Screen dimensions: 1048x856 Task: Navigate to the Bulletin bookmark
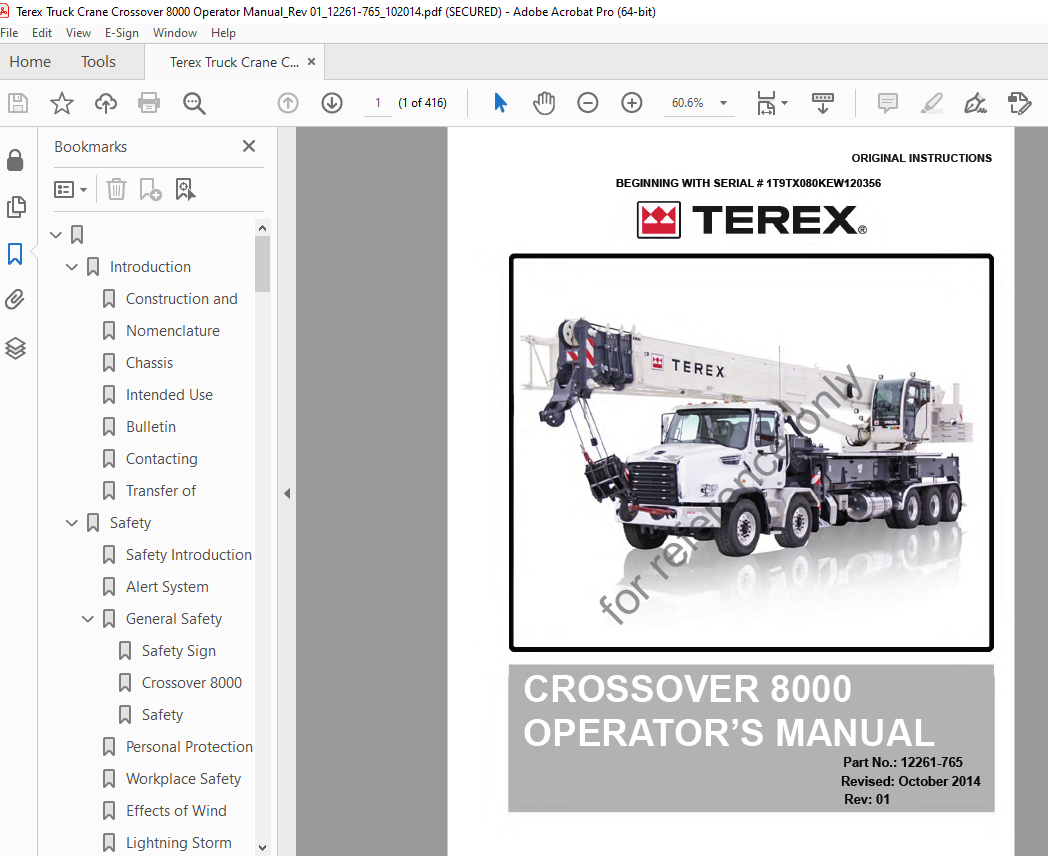tap(151, 427)
